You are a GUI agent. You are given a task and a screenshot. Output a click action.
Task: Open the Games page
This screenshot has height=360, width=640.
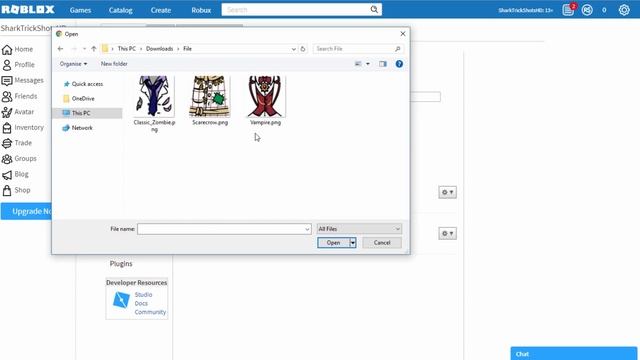click(80, 10)
